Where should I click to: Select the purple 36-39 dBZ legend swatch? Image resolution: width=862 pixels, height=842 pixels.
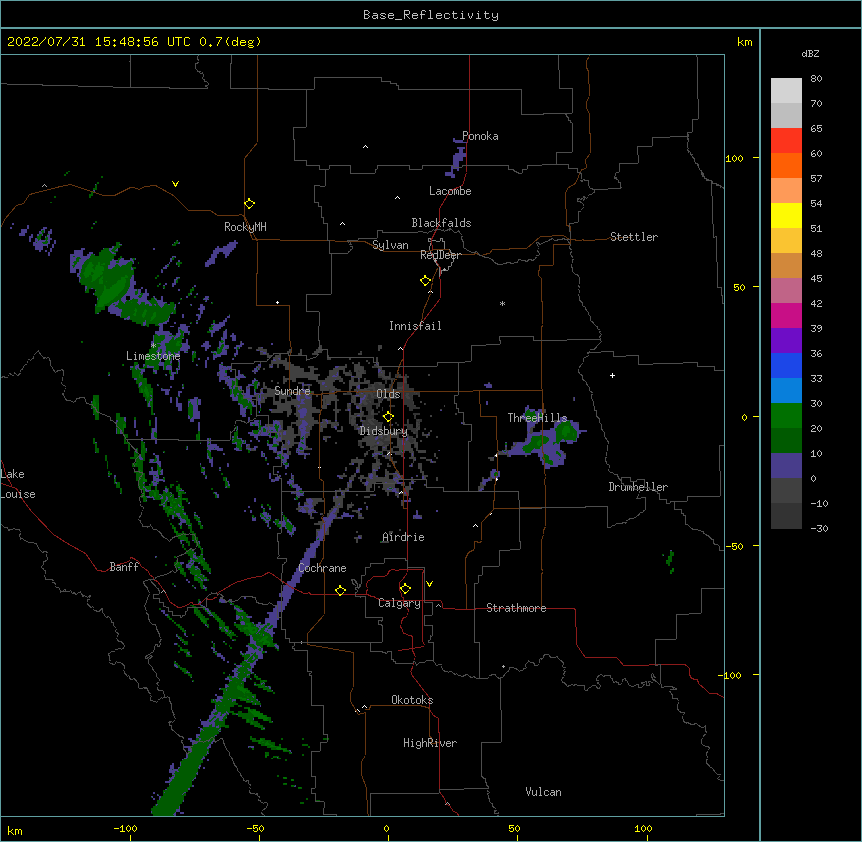(x=786, y=340)
